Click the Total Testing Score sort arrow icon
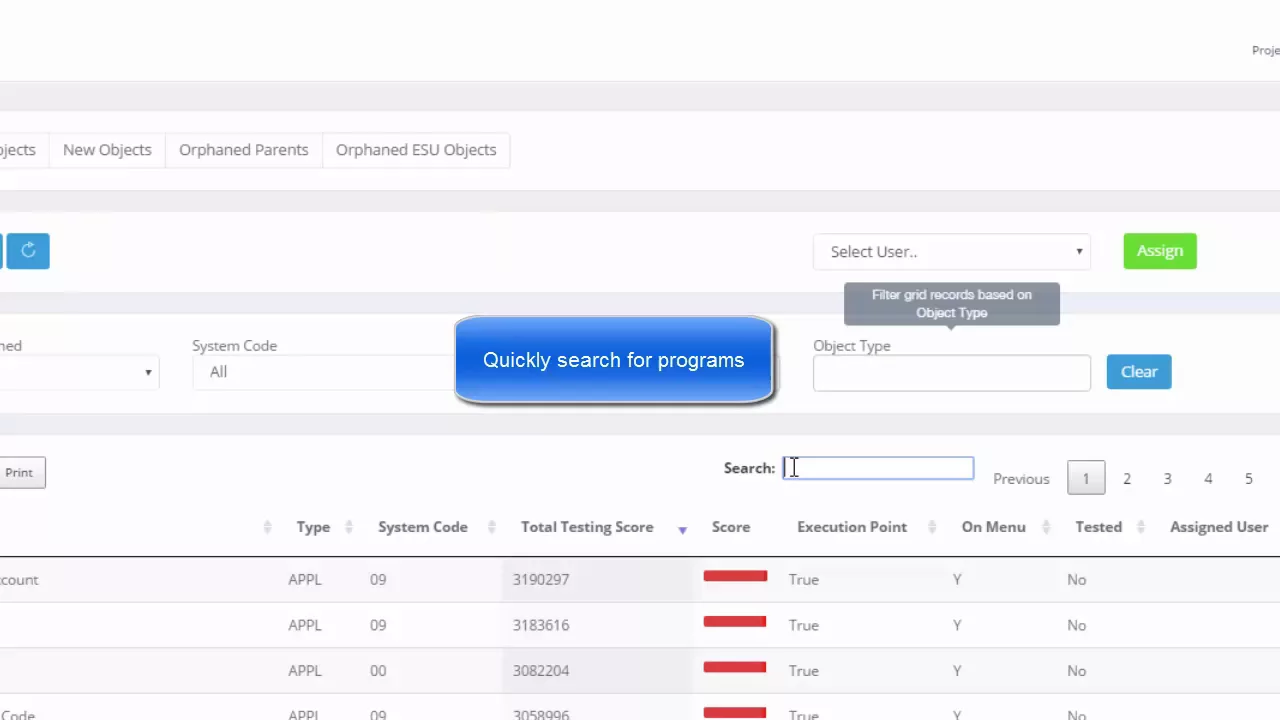The image size is (1280, 720). point(682,530)
